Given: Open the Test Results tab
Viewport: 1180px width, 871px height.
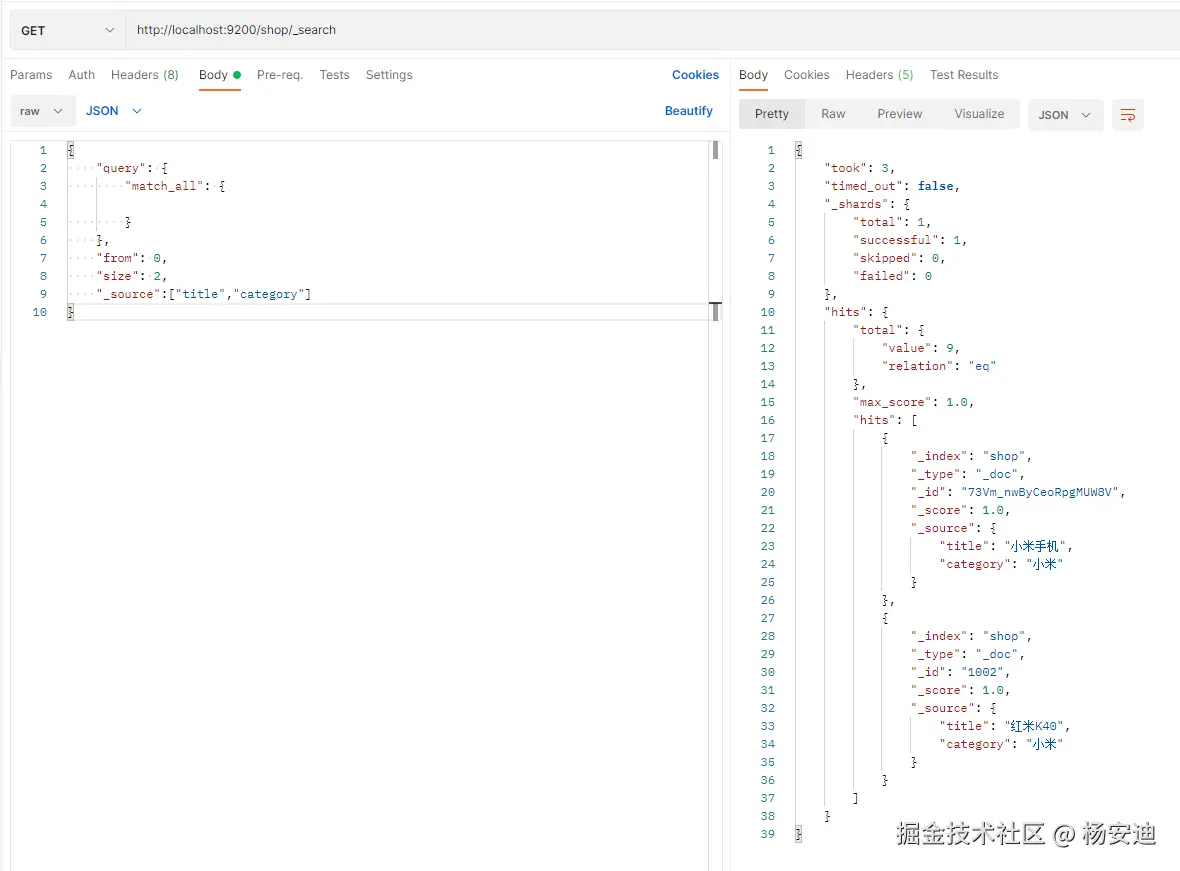Looking at the screenshot, I should [963, 75].
